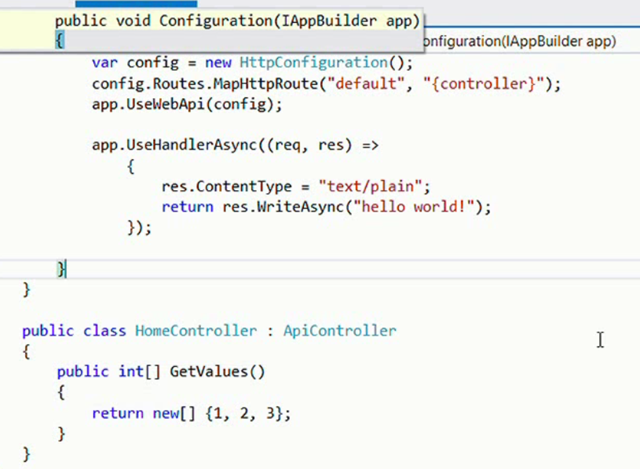Click the 'var config' declaration text
The width and height of the screenshot is (640, 469).
point(135,63)
